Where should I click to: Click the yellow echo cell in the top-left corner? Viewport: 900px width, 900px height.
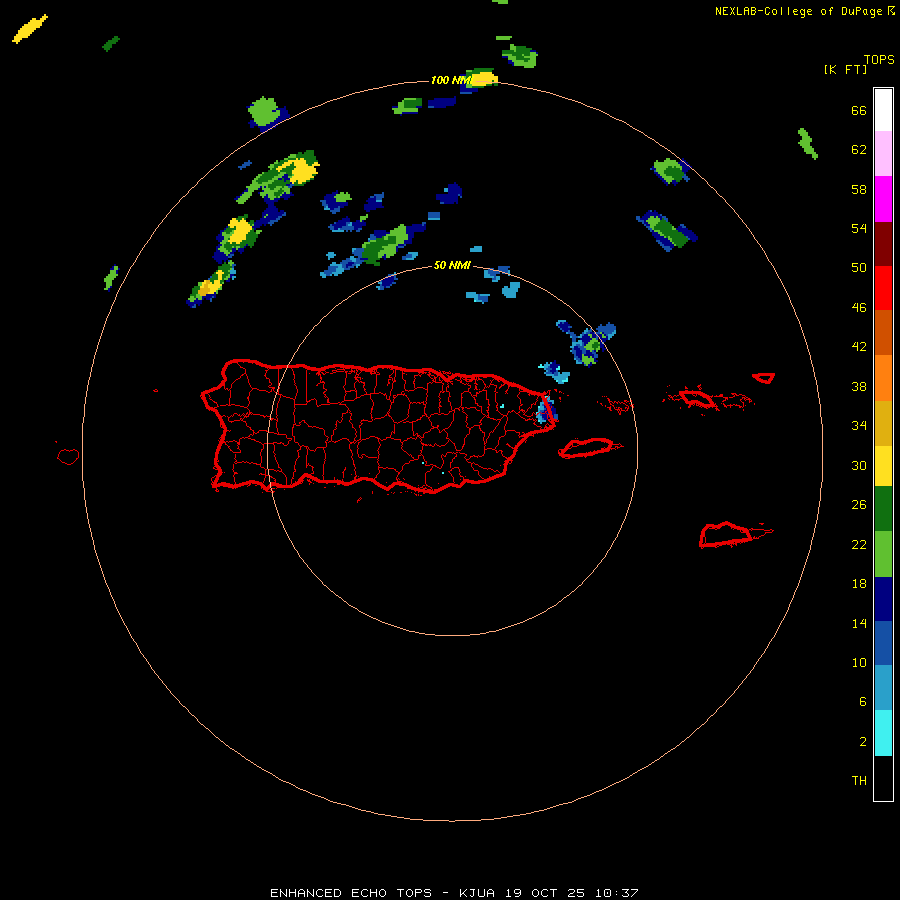30,29
